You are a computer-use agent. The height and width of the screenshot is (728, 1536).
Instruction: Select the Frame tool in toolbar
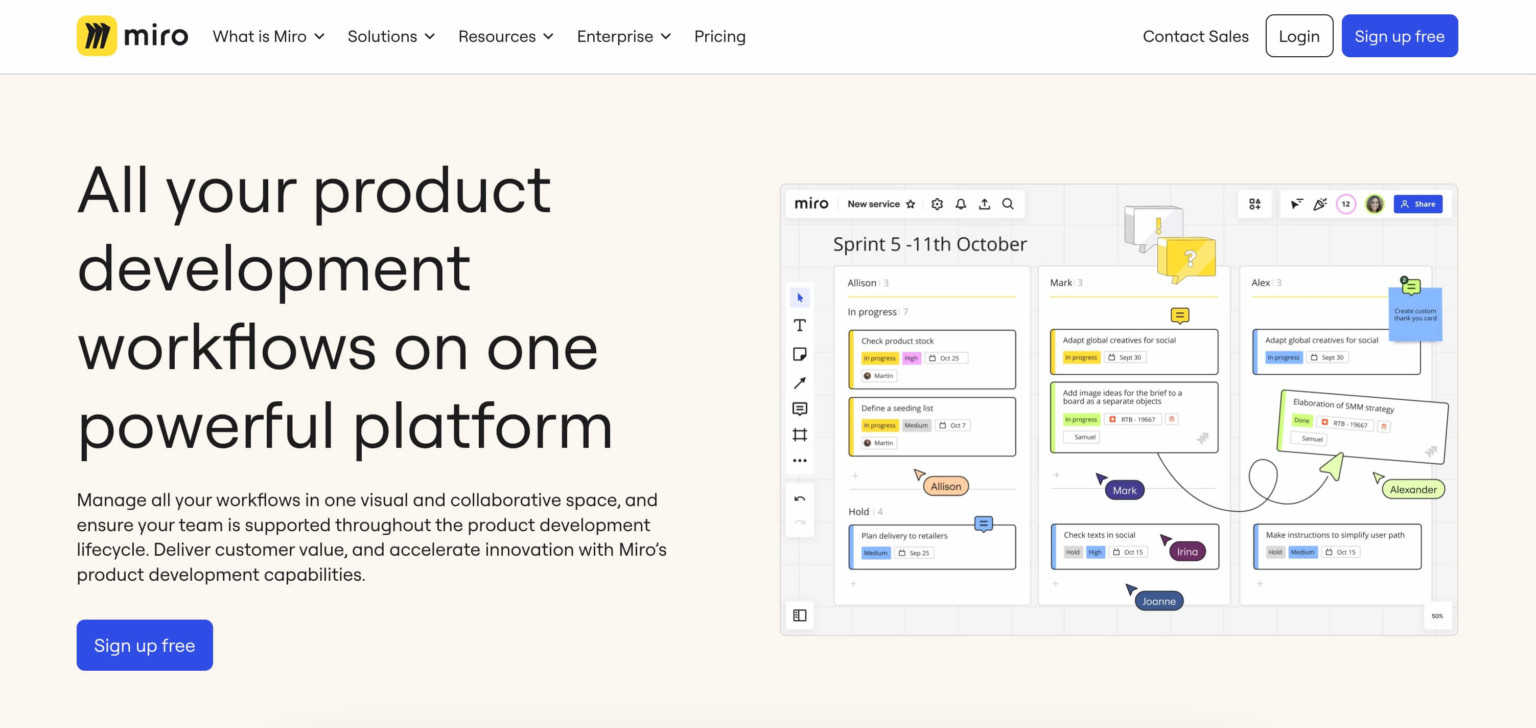tap(799, 435)
